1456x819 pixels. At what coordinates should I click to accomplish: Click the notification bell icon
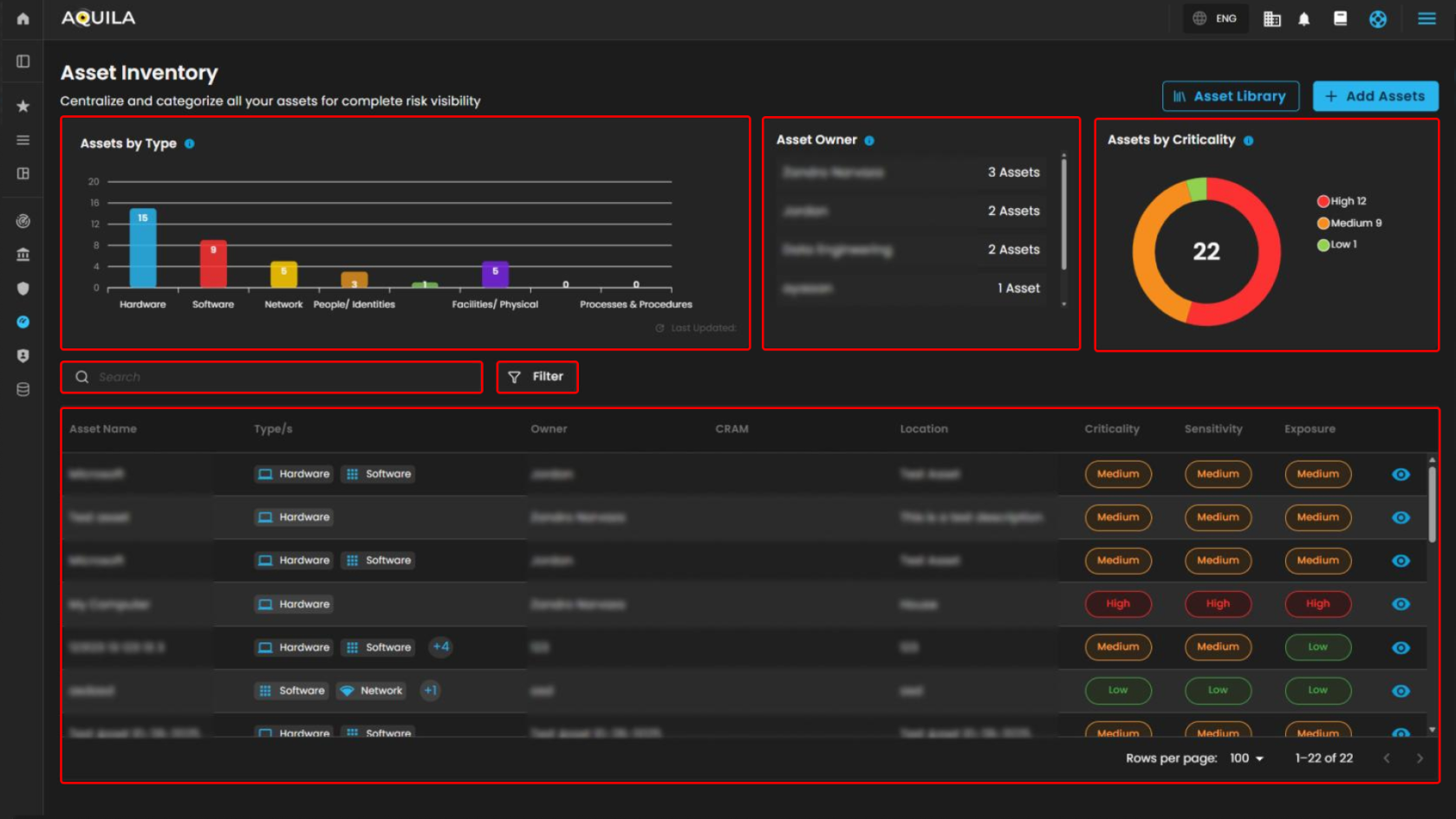pyautogui.click(x=1303, y=19)
